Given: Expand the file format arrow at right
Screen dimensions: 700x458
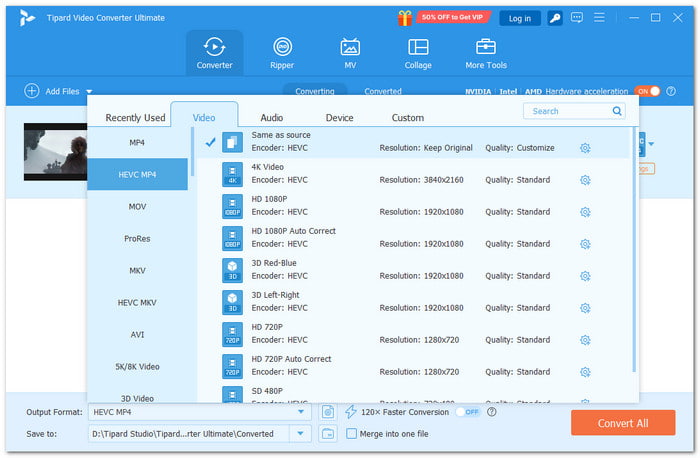Looking at the screenshot, I should coord(651,144).
